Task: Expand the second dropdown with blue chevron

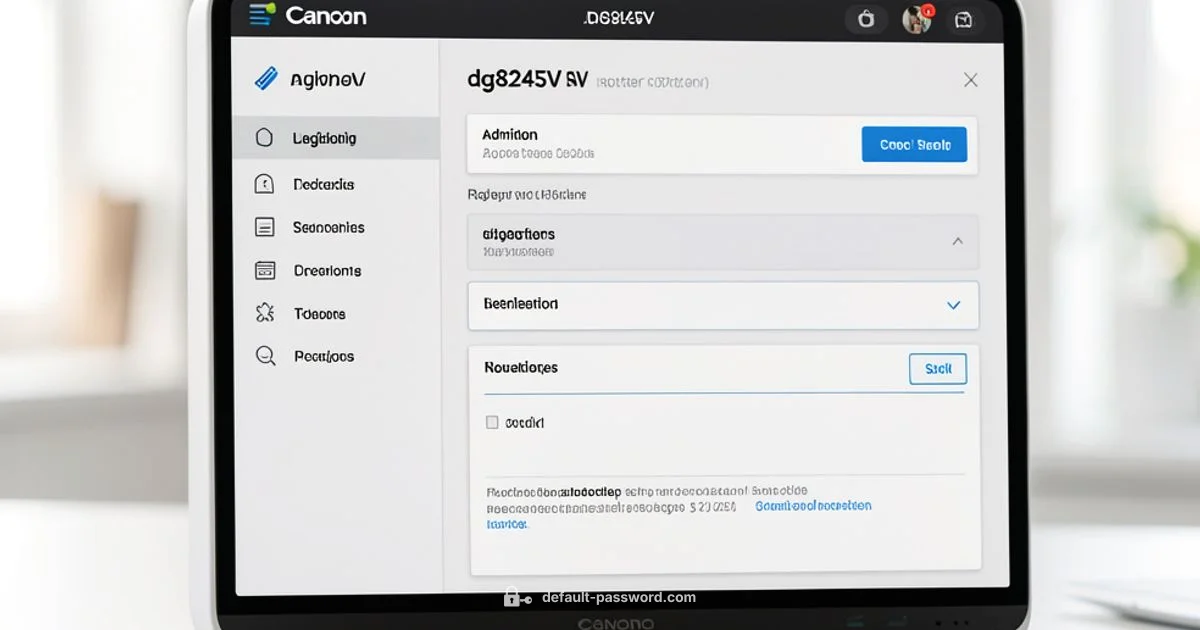Action: click(x=953, y=305)
